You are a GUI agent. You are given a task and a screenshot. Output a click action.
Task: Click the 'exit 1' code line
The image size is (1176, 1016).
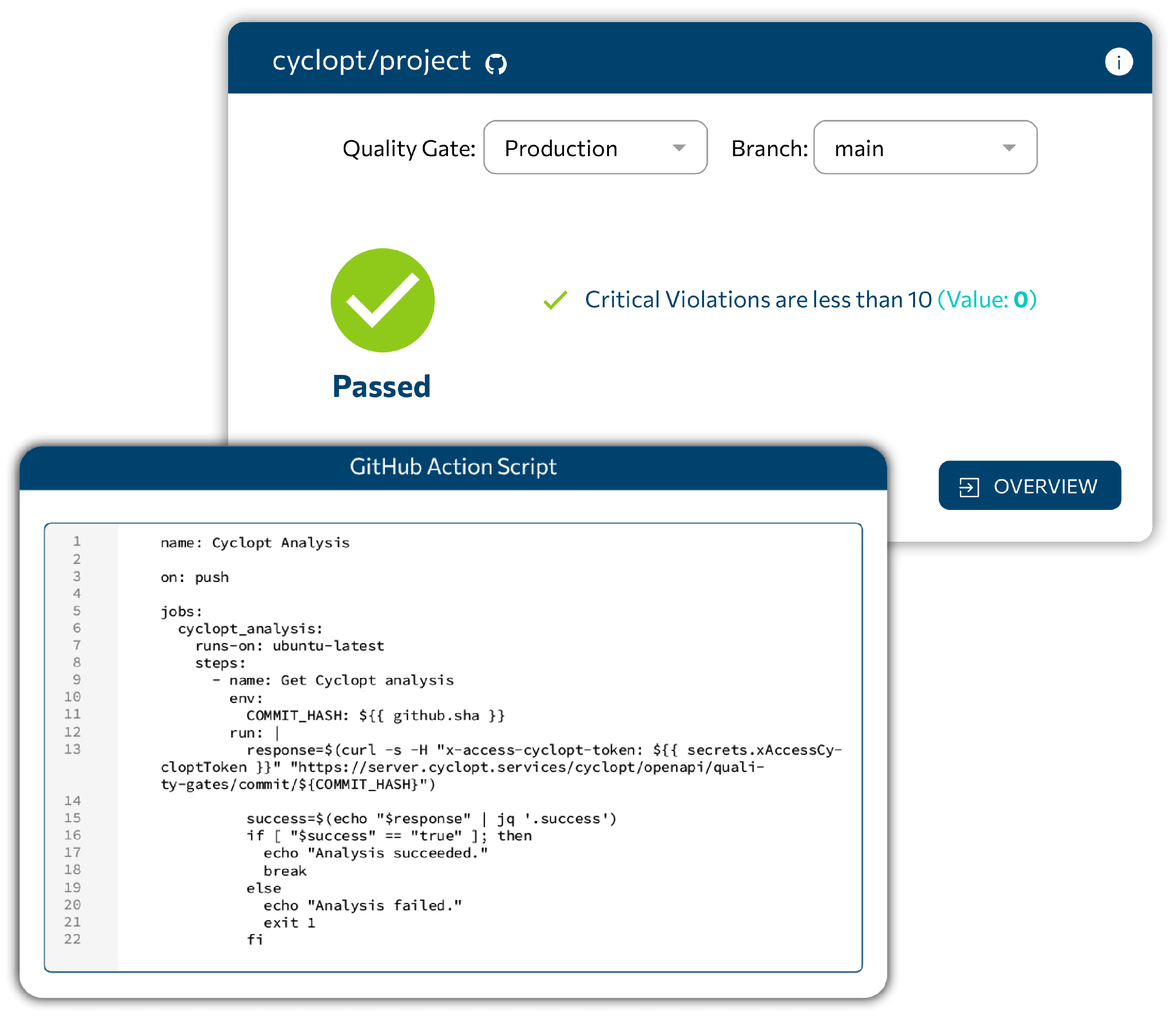(x=289, y=923)
